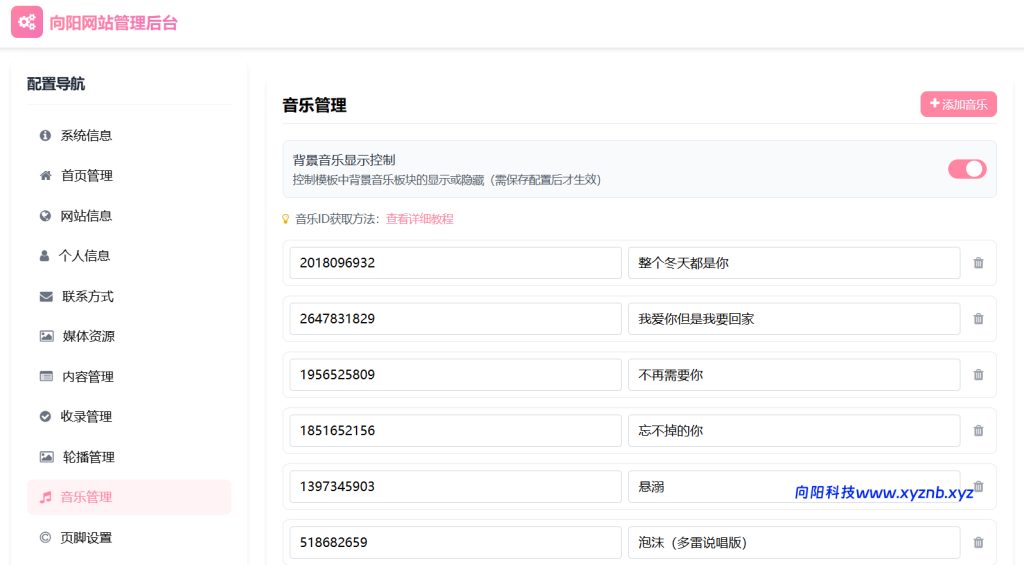Click the 媒体资源 picture icon

point(46,336)
